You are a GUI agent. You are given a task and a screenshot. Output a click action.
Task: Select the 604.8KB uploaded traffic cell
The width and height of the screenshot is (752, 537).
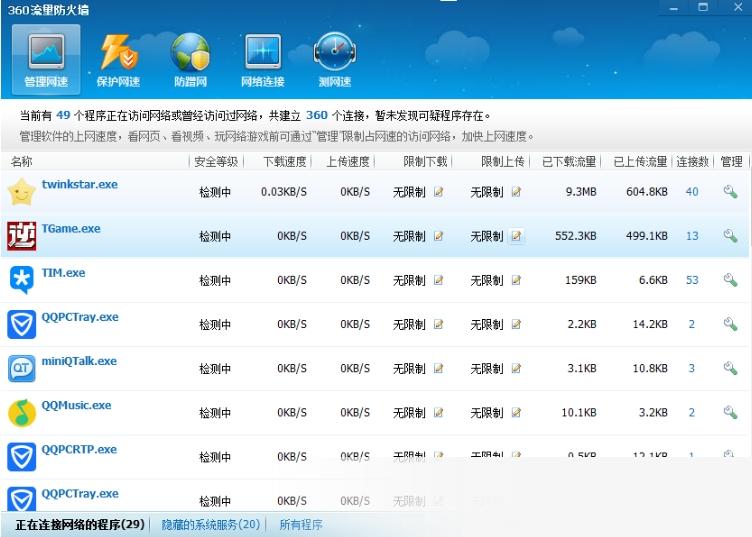[x=647, y=192]
